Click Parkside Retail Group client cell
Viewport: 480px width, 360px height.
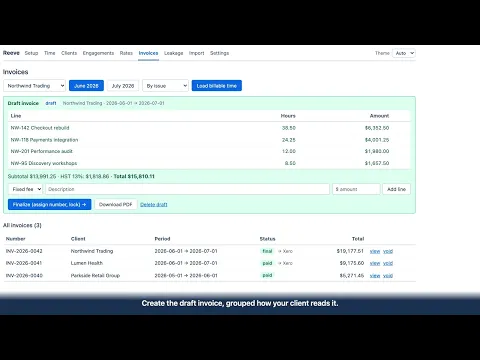pyautogui.click(x=95, y=275)
